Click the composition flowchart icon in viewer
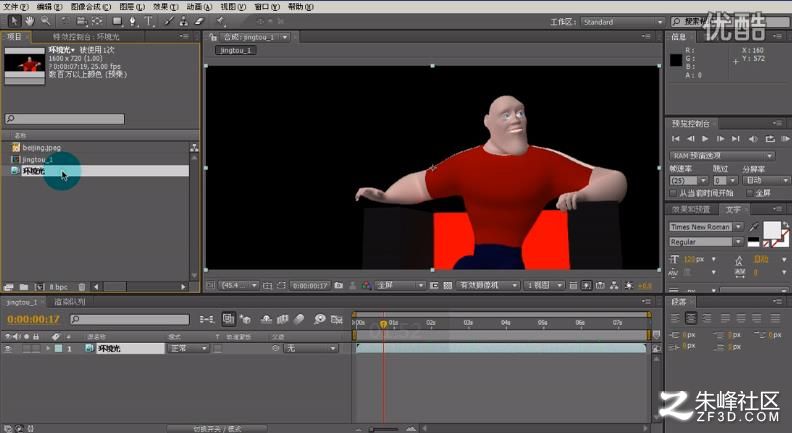The image size is (792, 433). point(614,285)
